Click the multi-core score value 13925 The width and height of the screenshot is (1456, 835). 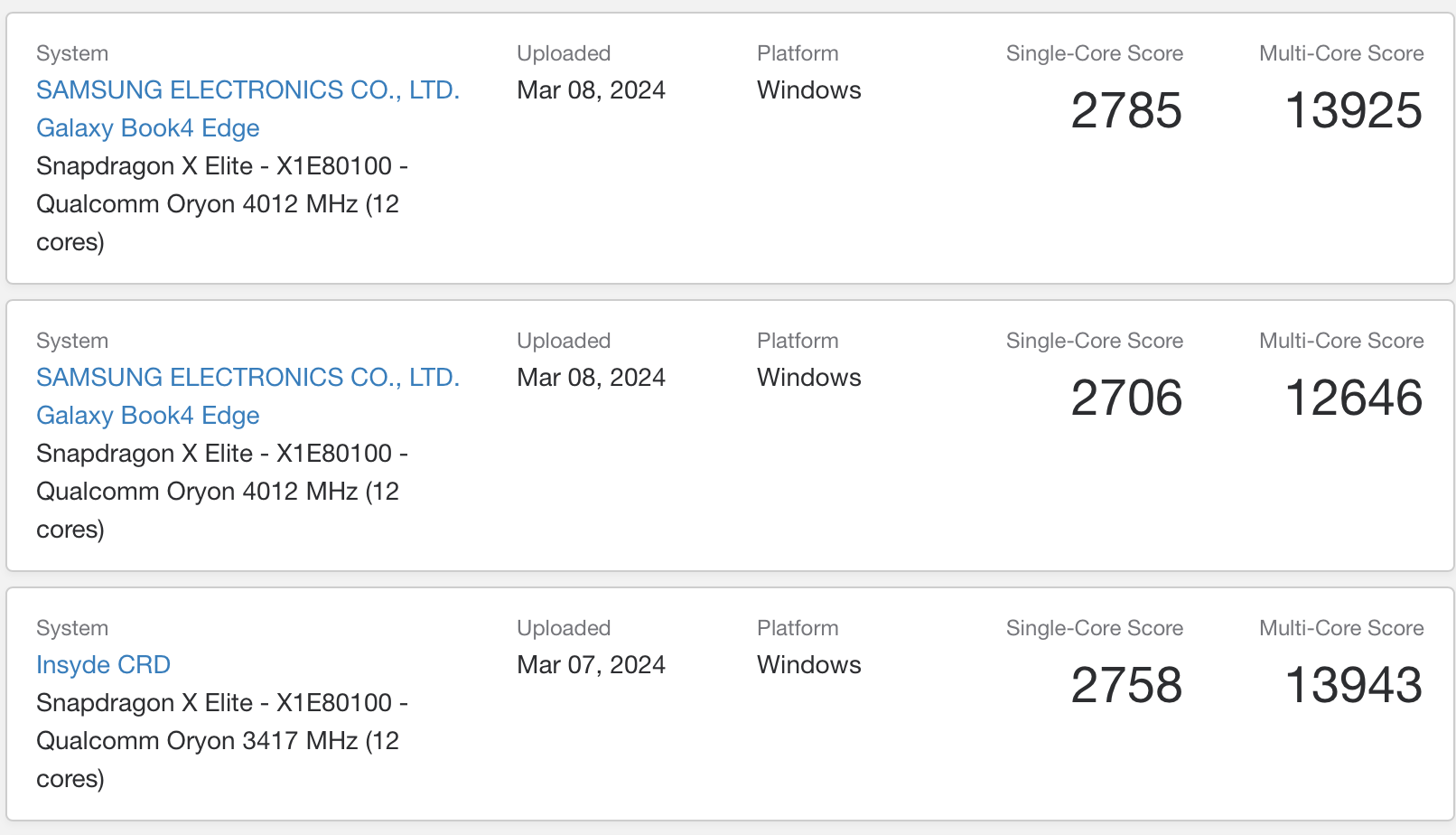coord(1353,111)
